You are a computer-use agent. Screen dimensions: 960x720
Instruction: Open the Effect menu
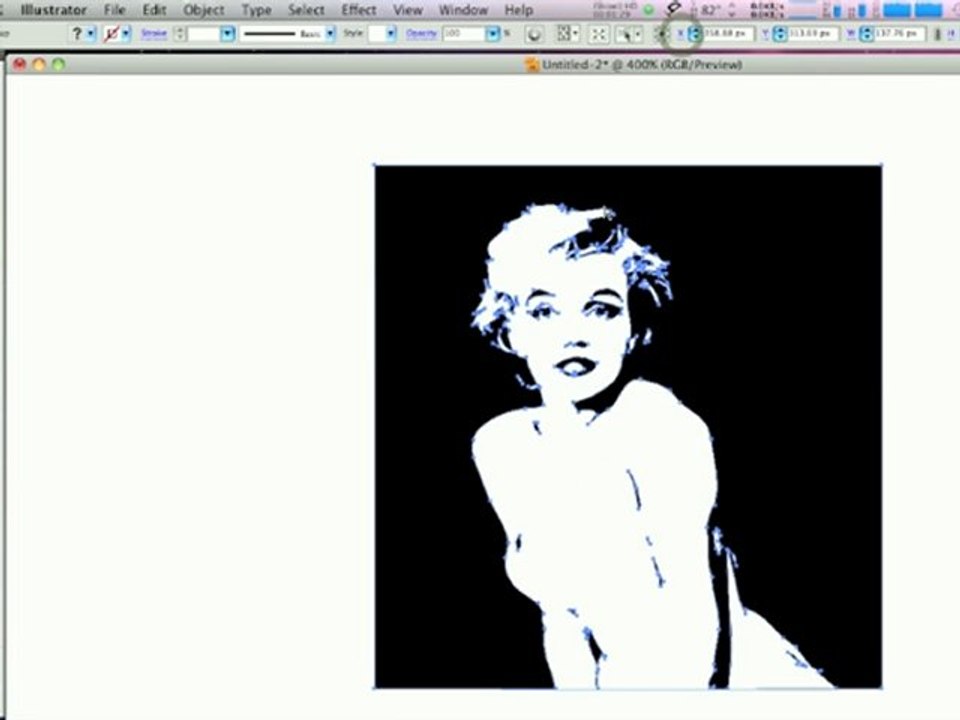click(359, 10)
